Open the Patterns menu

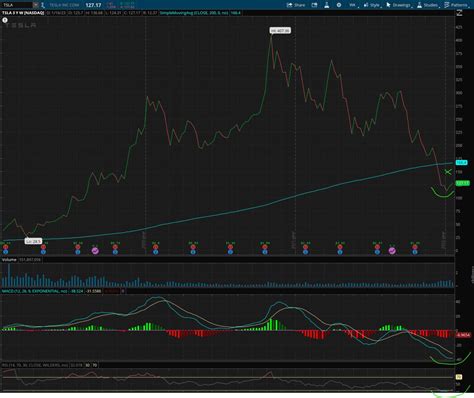pos(456,5)
